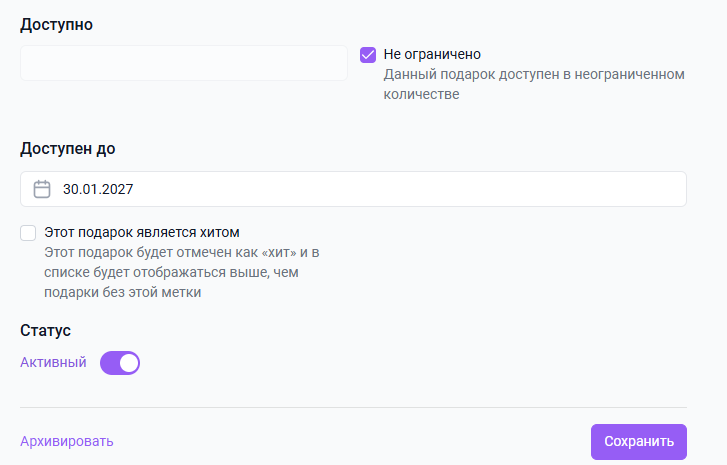Switch off the «Активный» status toggle
727x465 pixels.
click(x=120, y=363)
